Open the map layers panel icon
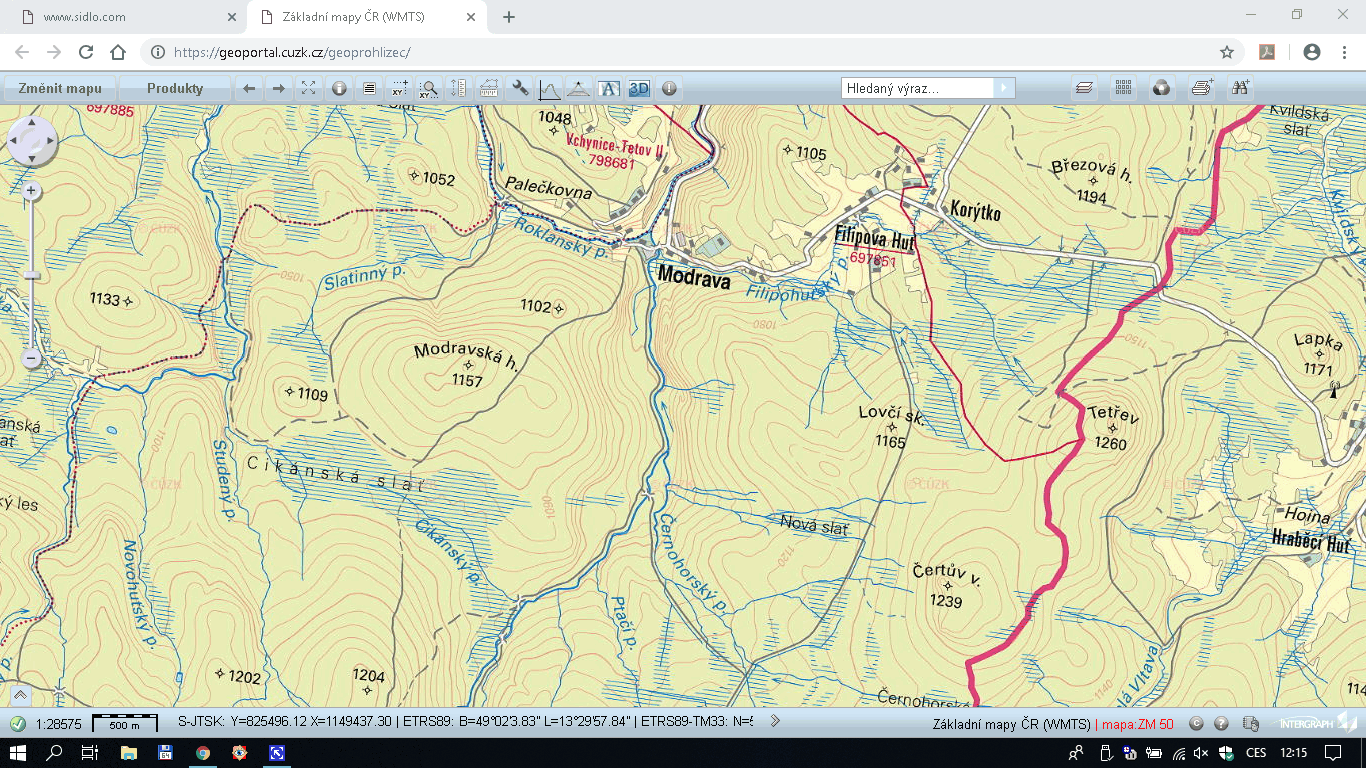 (x=1084, y=88)
